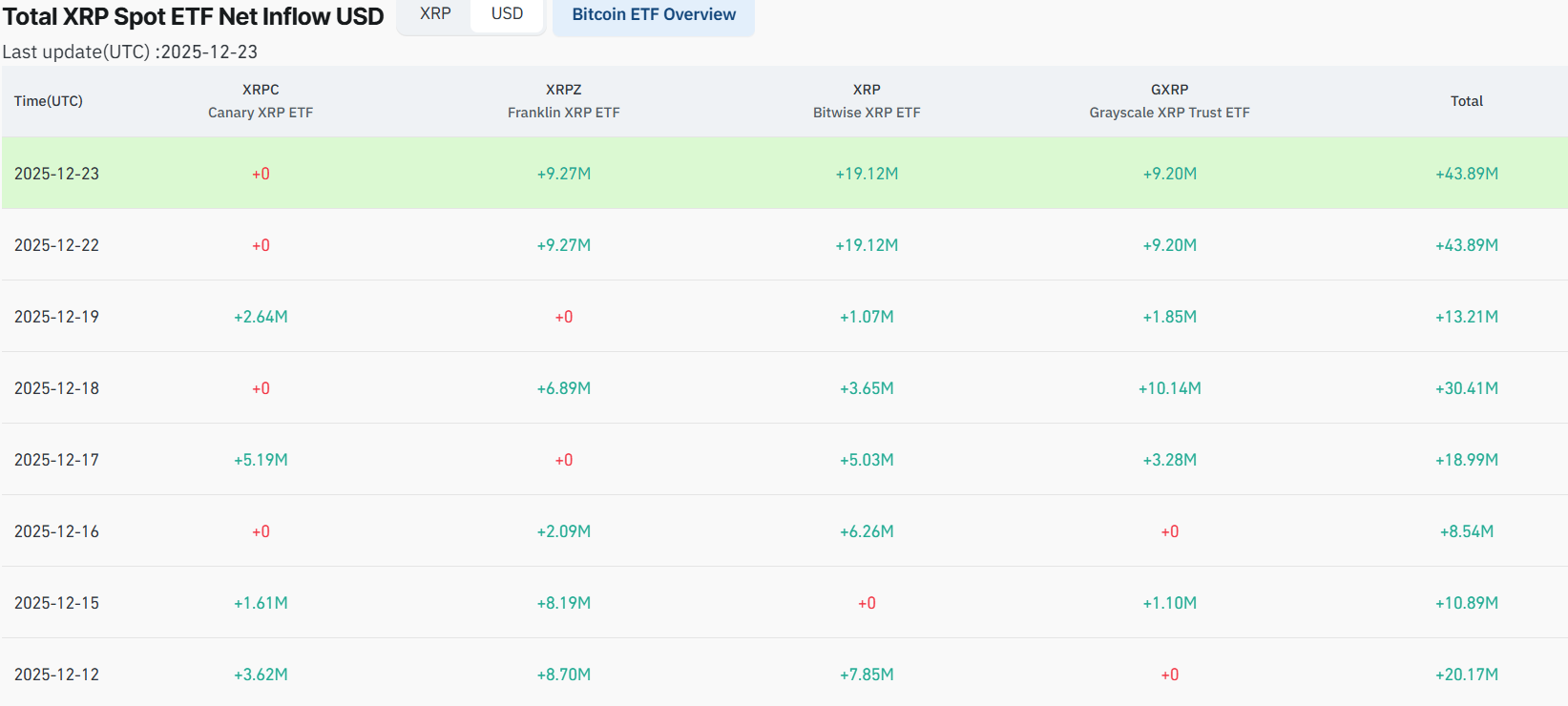The height and width of the screenshot is (706, 1568).
Task: Click the +0 Grayscale value on 2025-12-12
Action: (1170, 675)
